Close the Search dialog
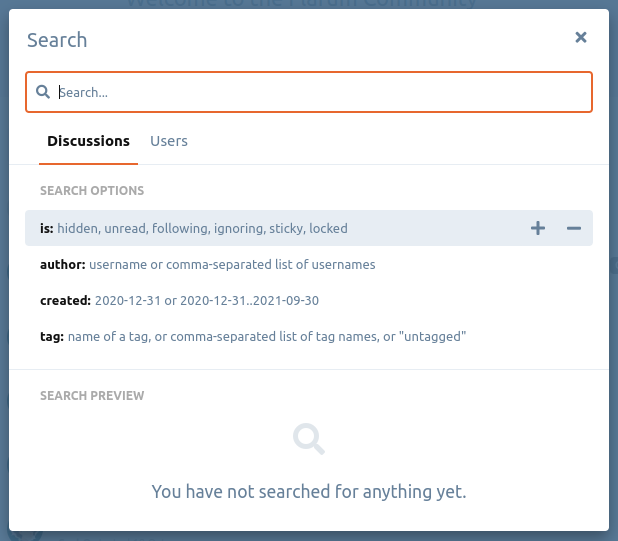This screenshot has width=618, height=541. tap(581, 37)
